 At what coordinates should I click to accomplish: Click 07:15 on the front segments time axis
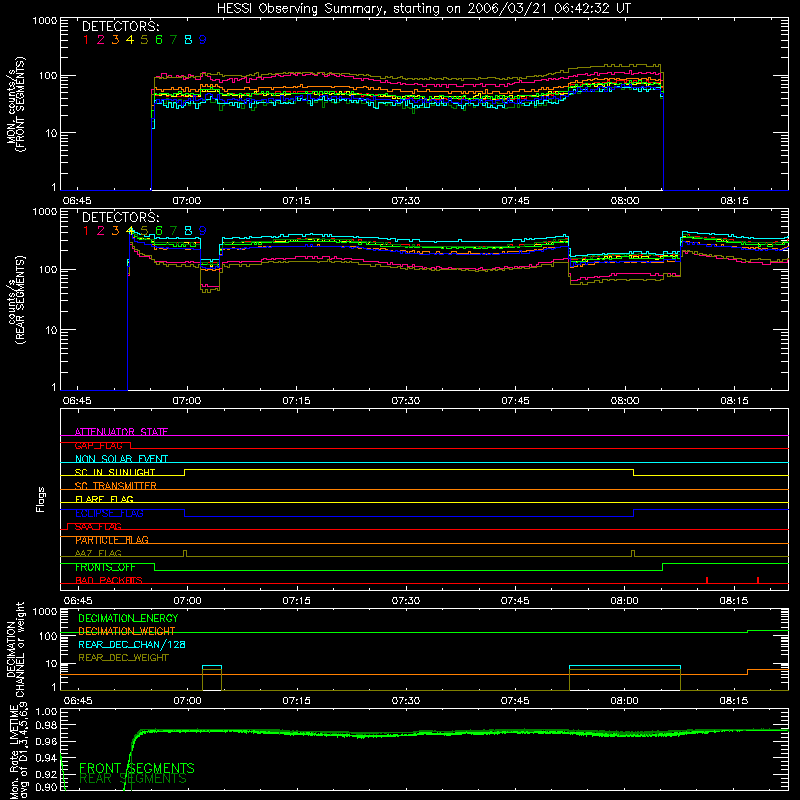[296, 201]
